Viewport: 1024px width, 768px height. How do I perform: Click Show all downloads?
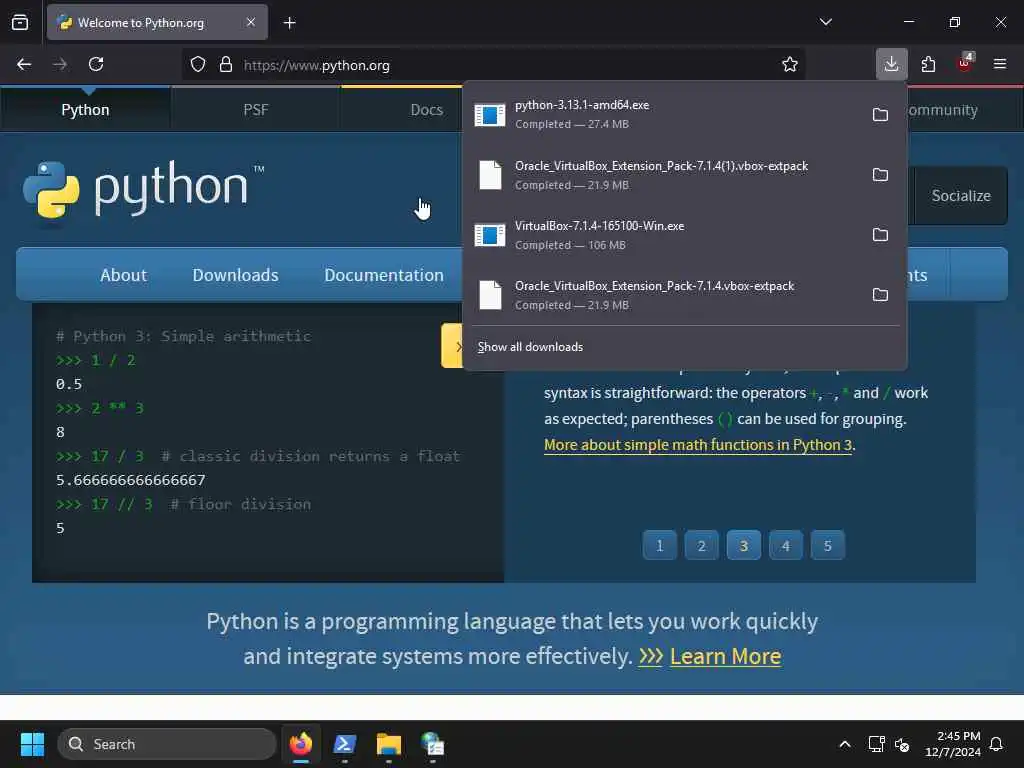click(x=530, y=347)
